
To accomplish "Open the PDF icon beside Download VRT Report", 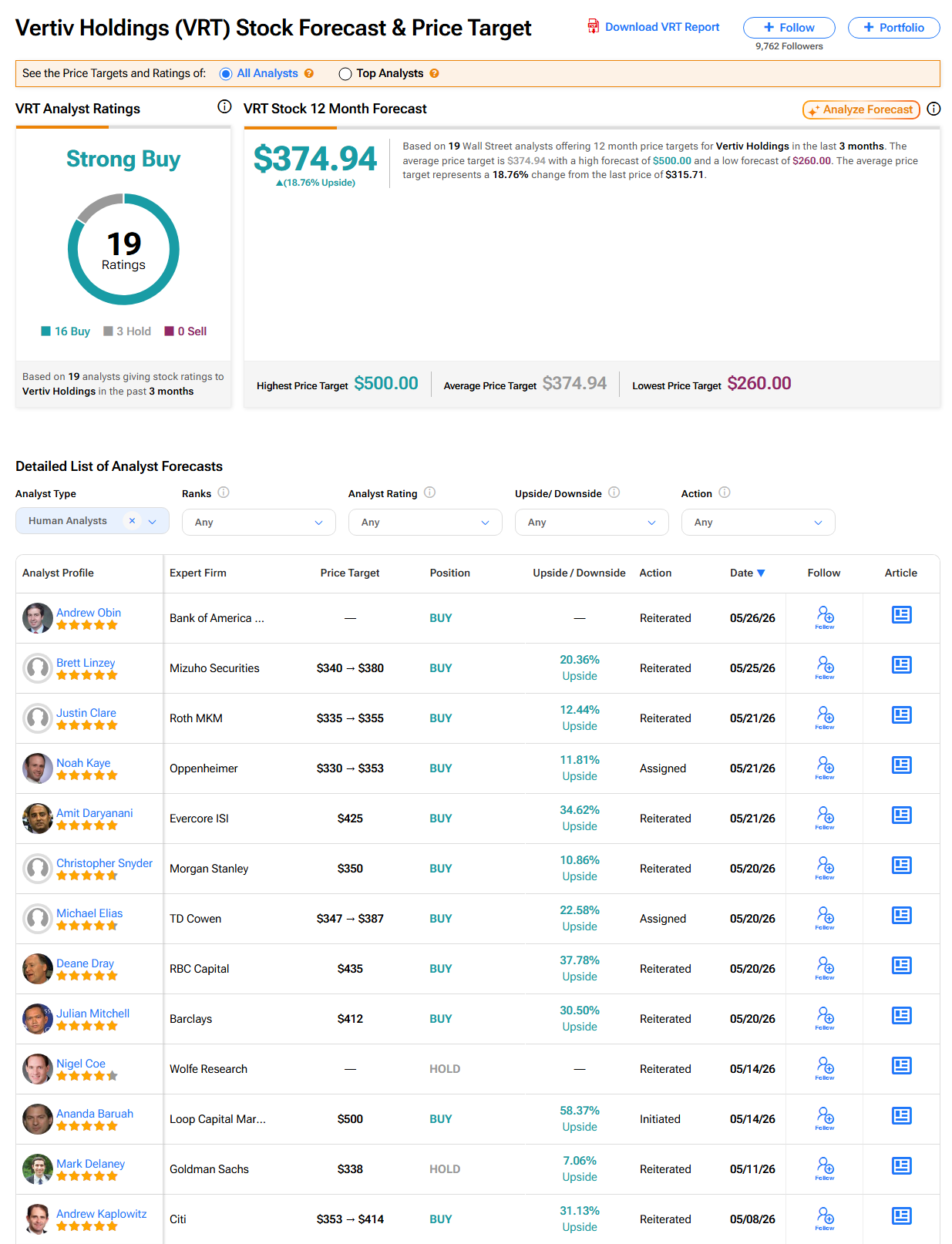I will pos(593,26).
